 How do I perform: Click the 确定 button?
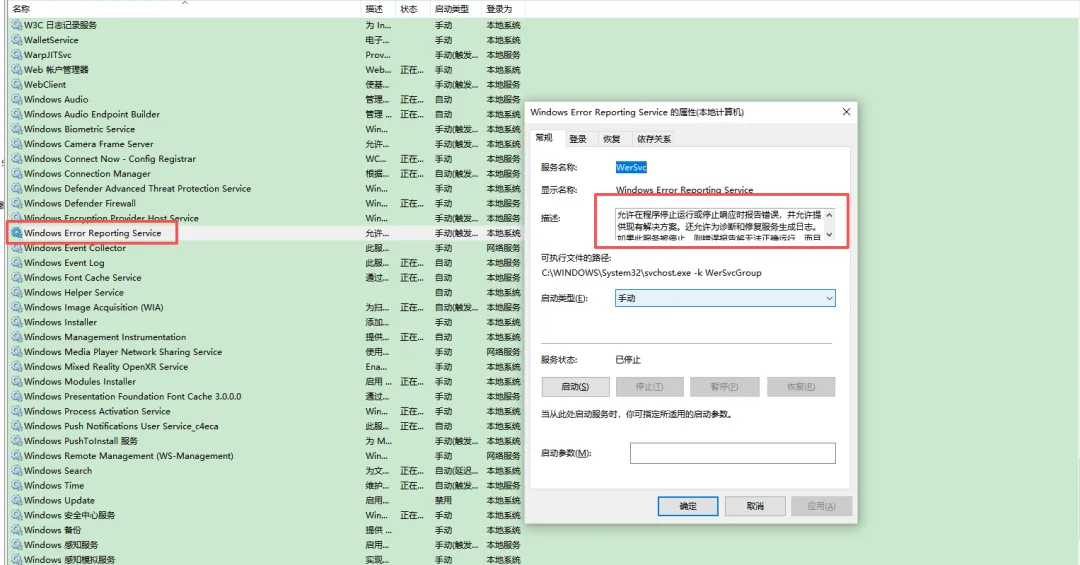[x=687, y=506]
